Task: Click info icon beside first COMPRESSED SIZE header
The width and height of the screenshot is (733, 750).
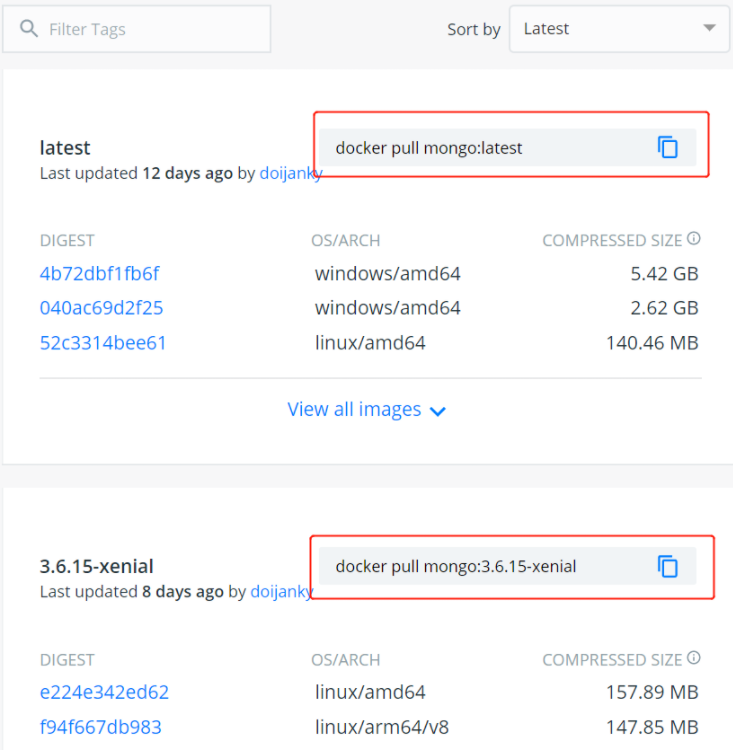Action: (x=694, y=238)
